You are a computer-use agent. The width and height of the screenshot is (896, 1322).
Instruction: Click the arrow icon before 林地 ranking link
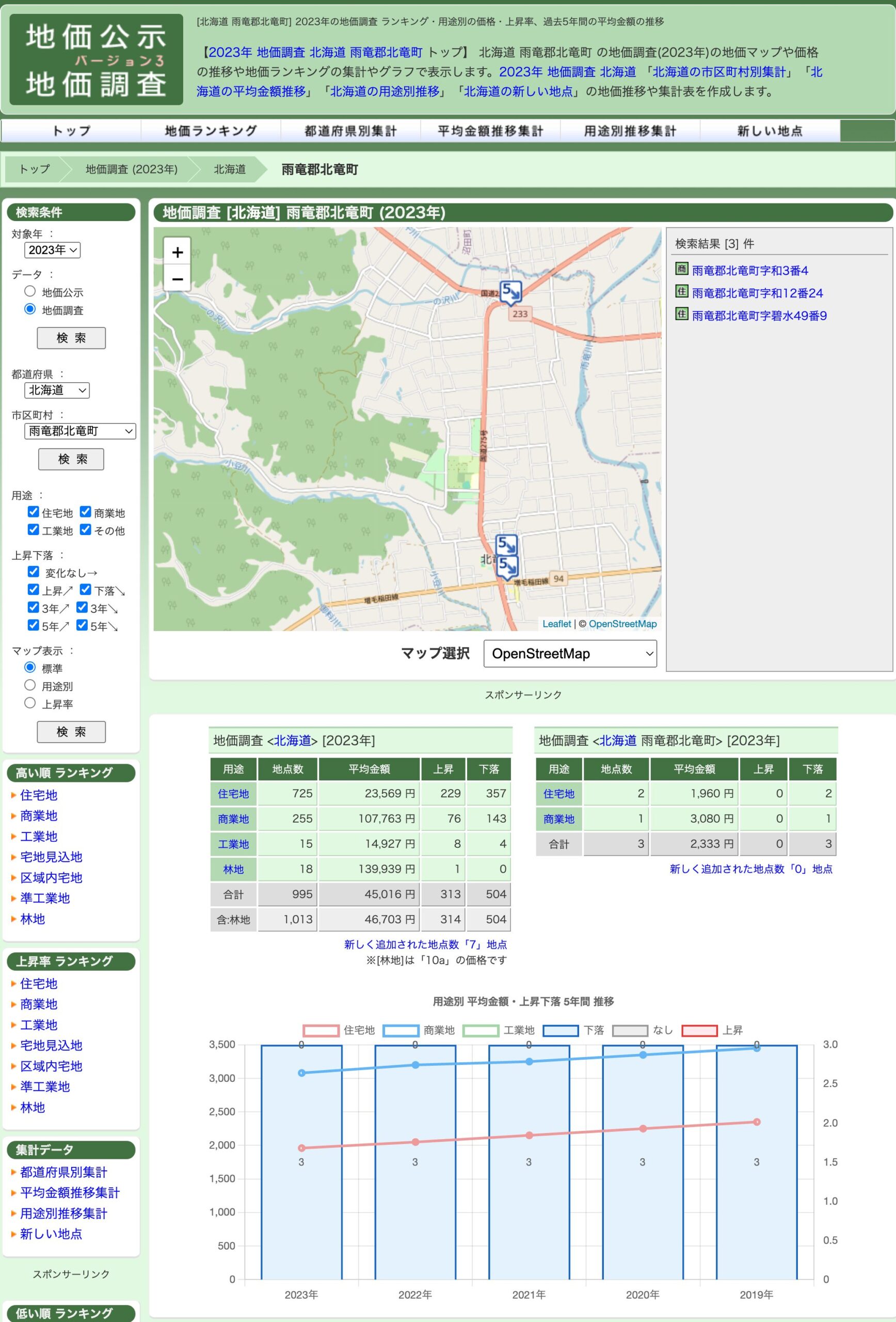tap(14, 919)
